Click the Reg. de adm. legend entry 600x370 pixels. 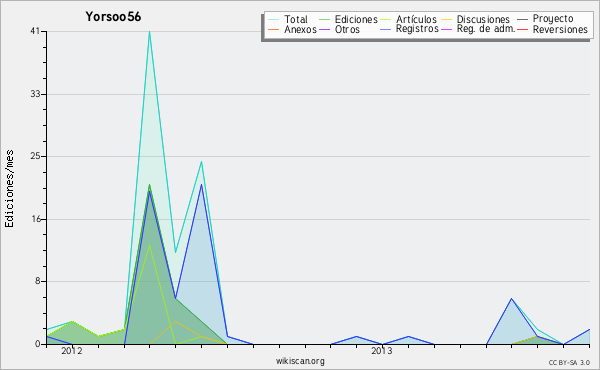(x=486, y=29)
